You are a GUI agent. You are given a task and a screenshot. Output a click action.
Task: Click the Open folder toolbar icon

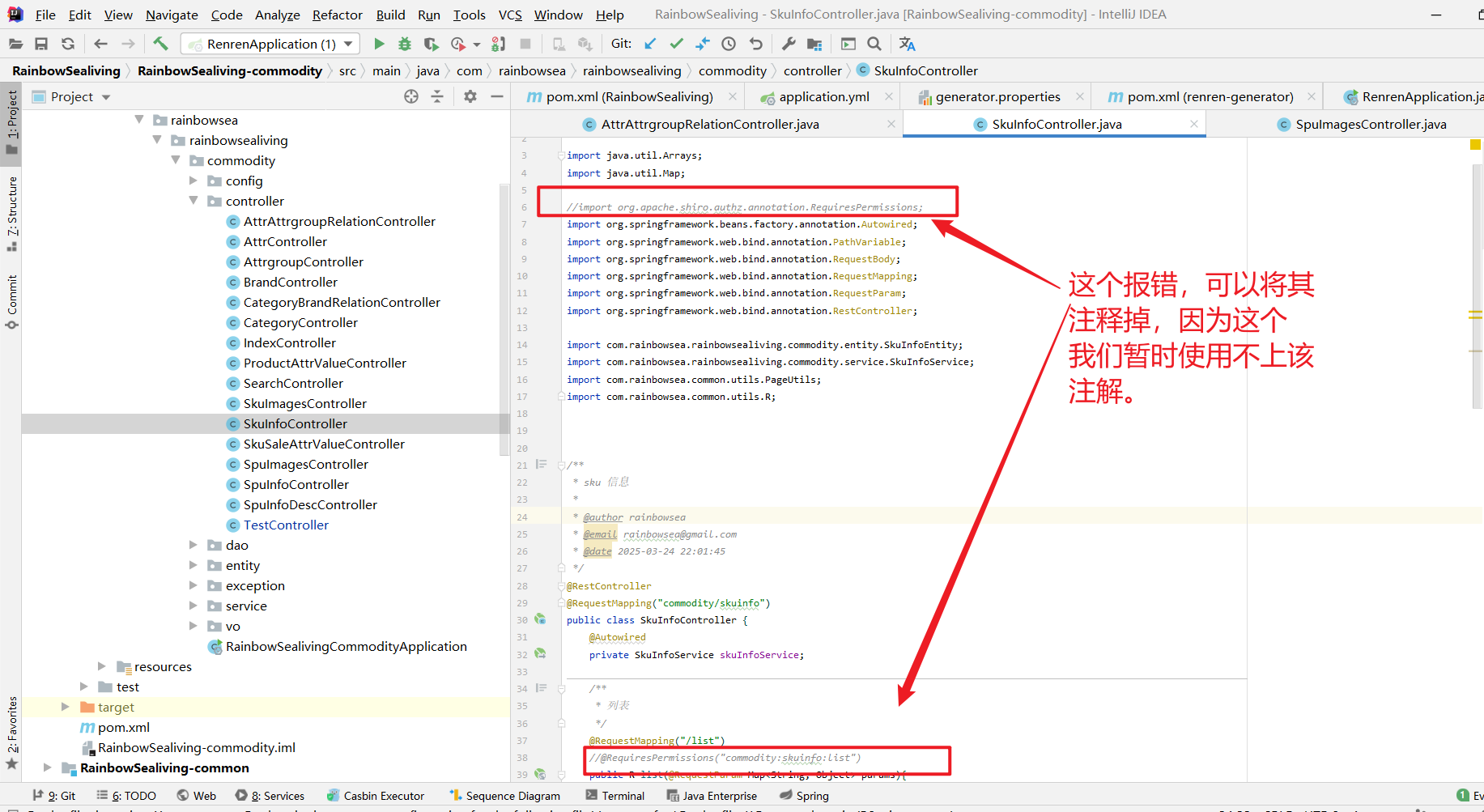coord(15,44)
